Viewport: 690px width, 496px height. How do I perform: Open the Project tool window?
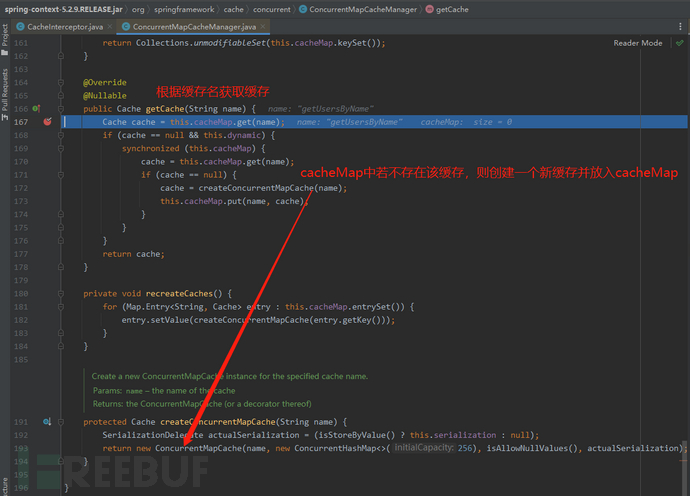pyautogui.click(x=5, y=39)
